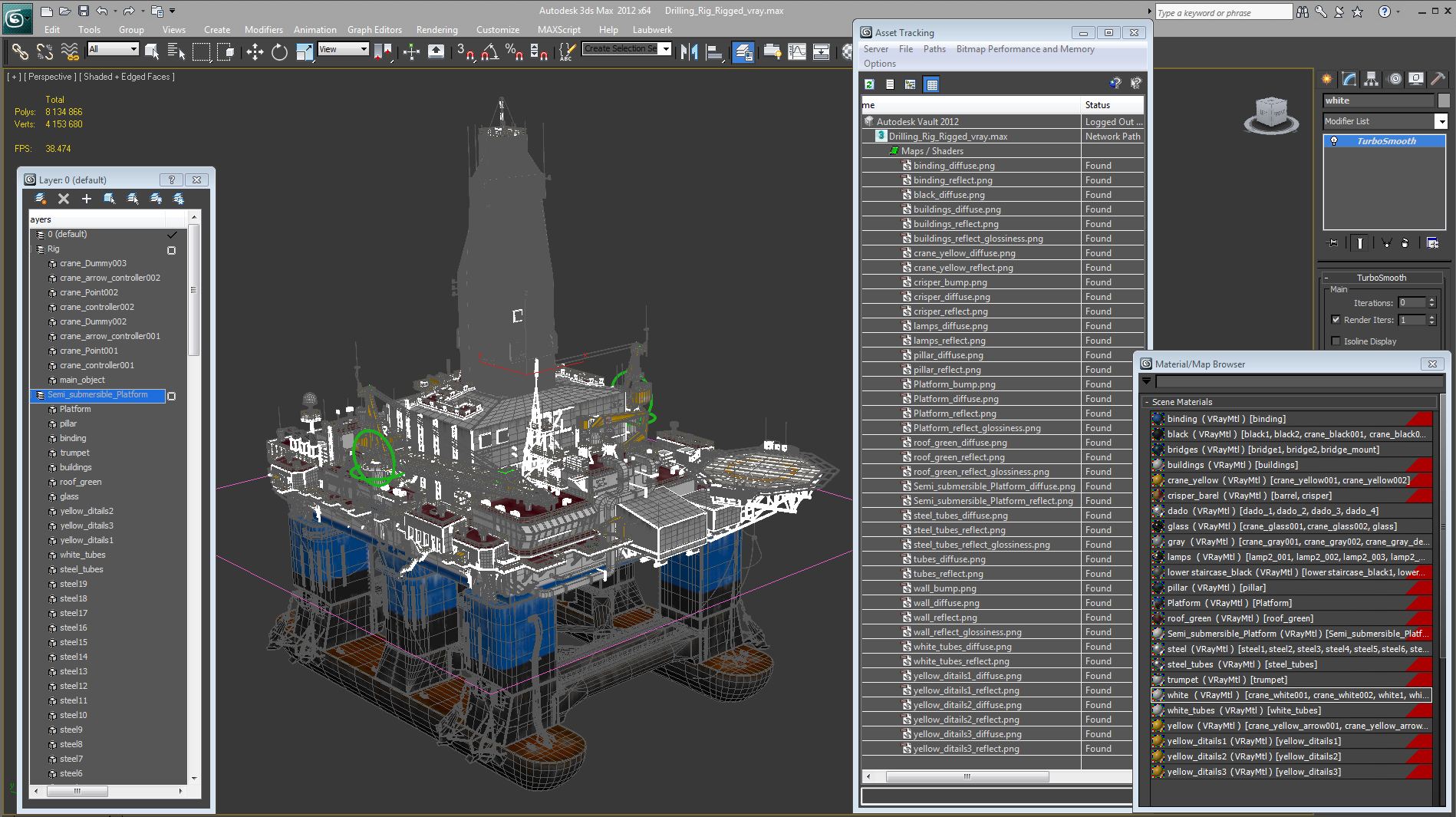Toggle Show End Result button
This screenshot has width=1456, height=817.
(x=1359, y=242)
